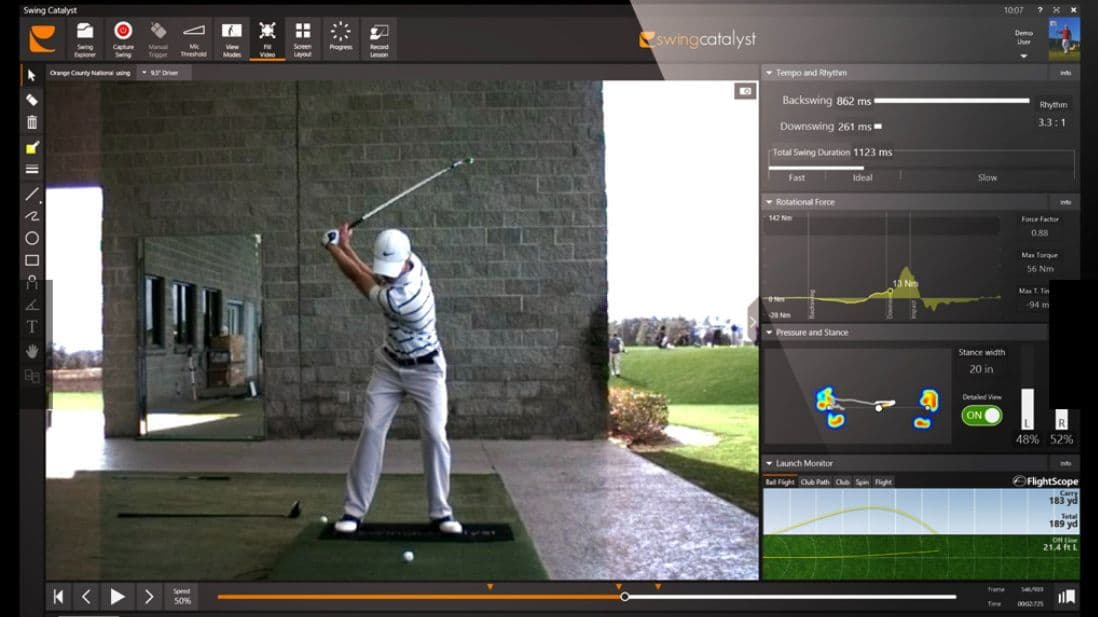The height and width of the screenshot is (617, 1098).
Task: Open the Screen Layout options
Action: coord(303,38)
